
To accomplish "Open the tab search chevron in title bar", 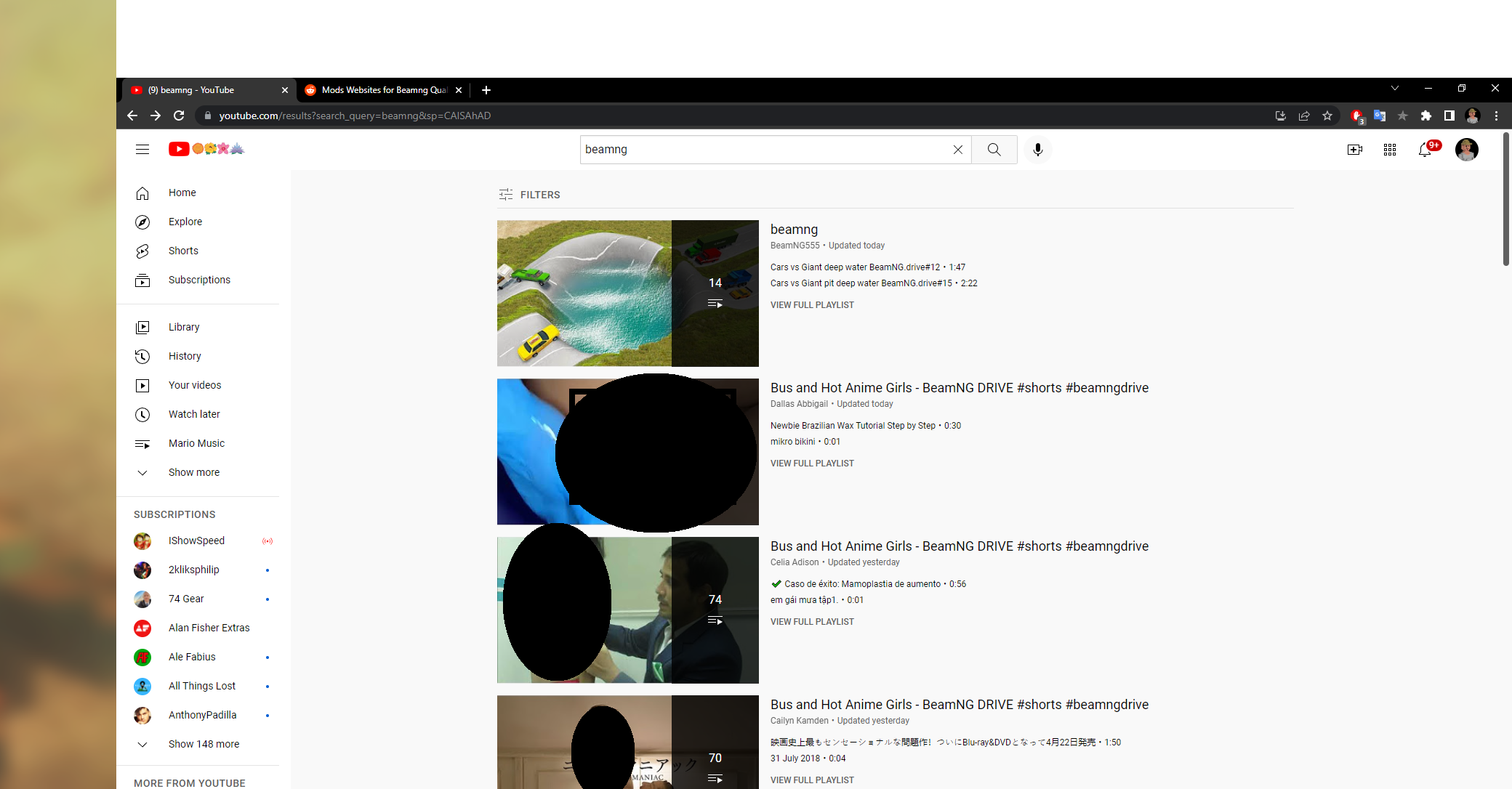I will tap(1395, 88).
